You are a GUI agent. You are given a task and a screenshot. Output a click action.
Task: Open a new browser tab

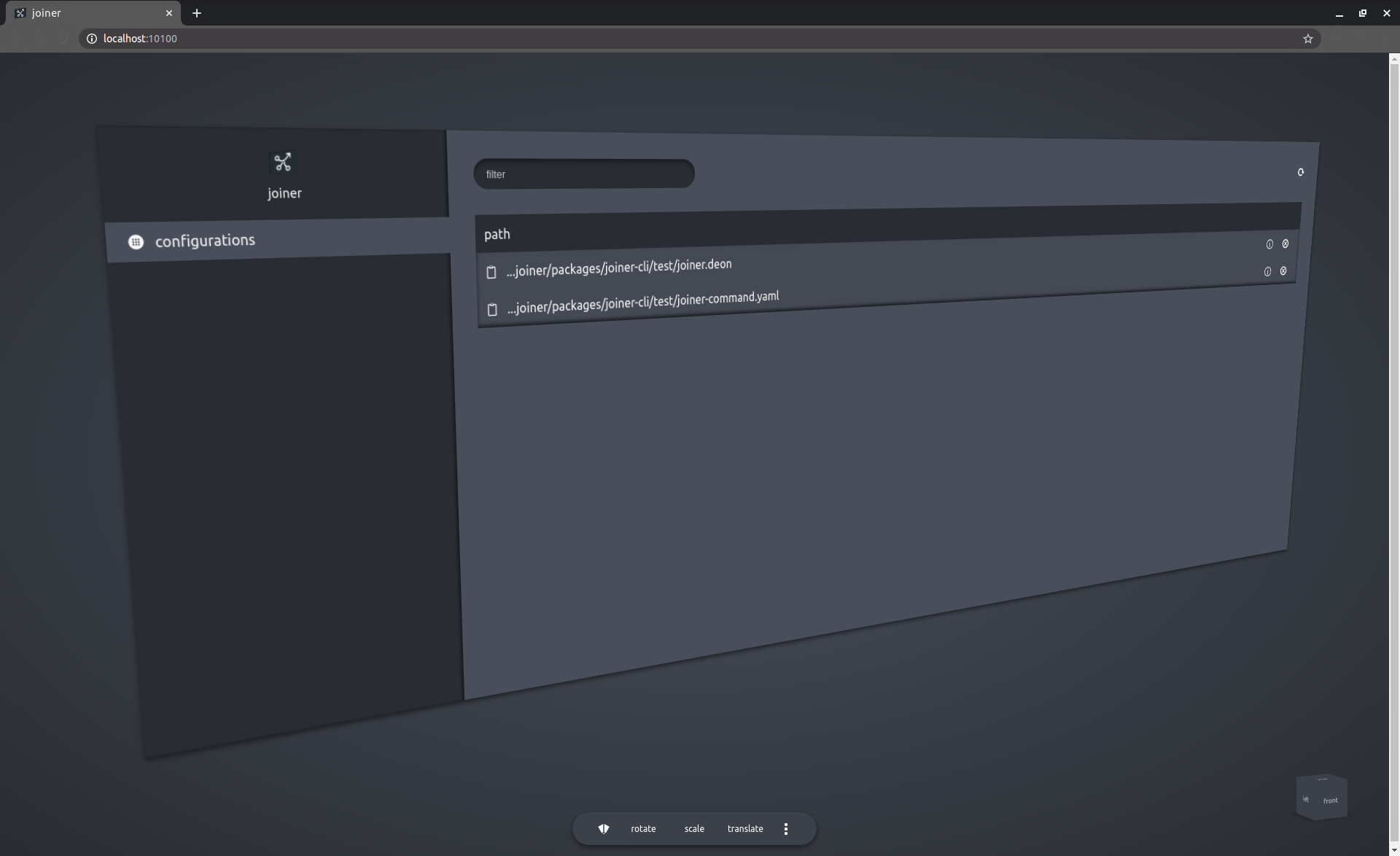click(197, 13)
